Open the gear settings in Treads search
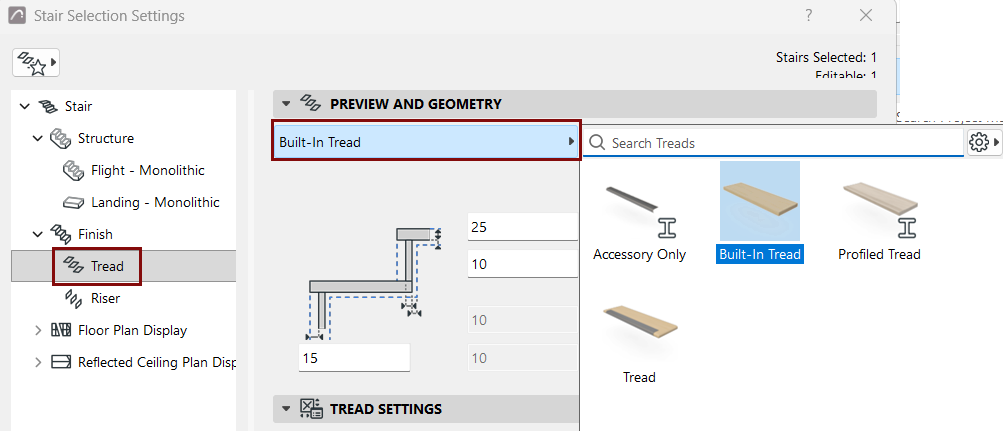 click(x=983, y=143)
